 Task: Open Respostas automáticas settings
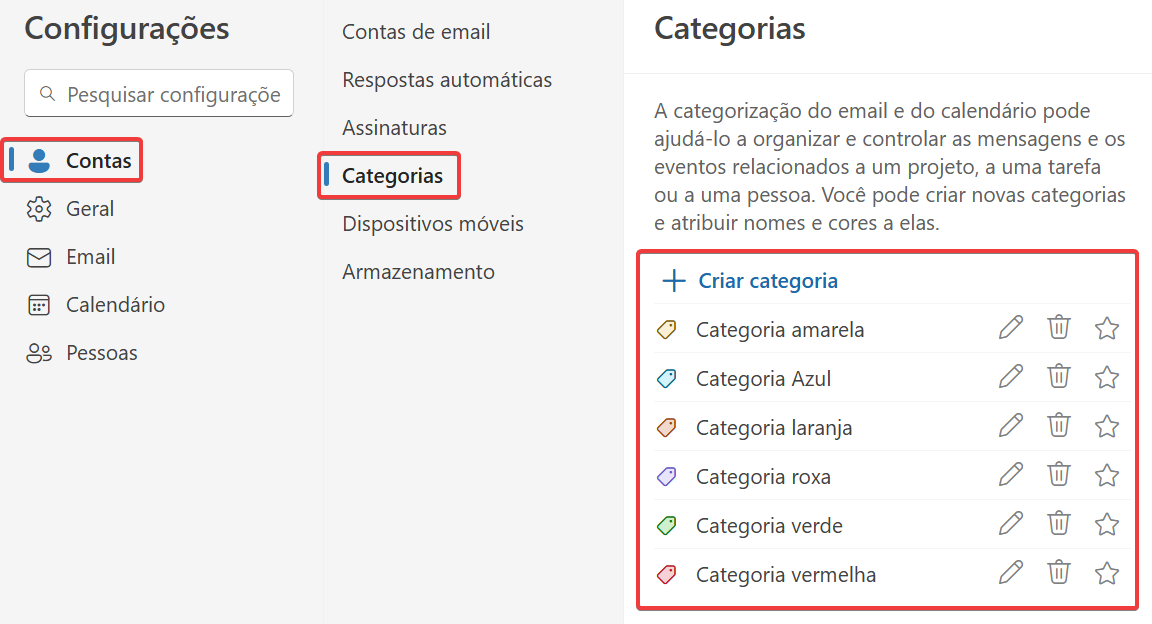[447, 79]
